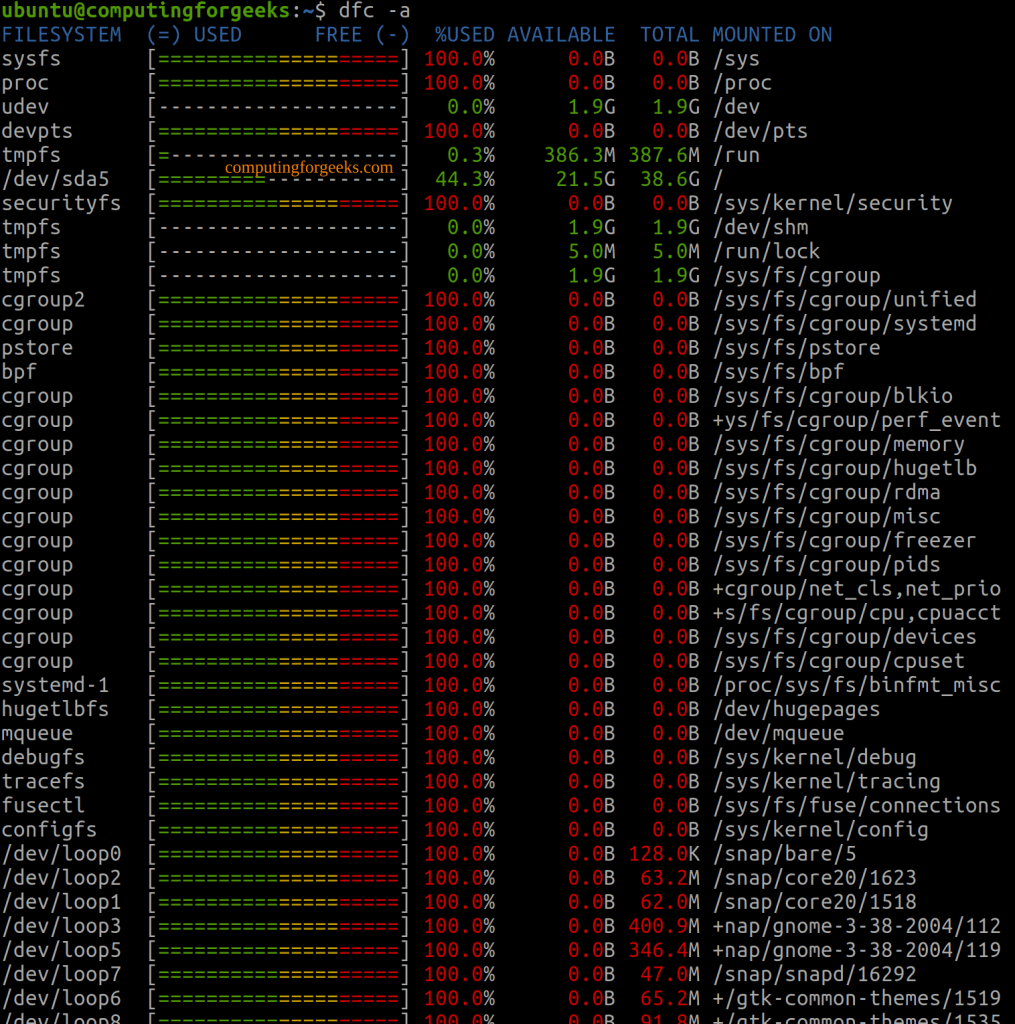
Task: Click the tracefs filesystem name
Action: click(43, 782)
